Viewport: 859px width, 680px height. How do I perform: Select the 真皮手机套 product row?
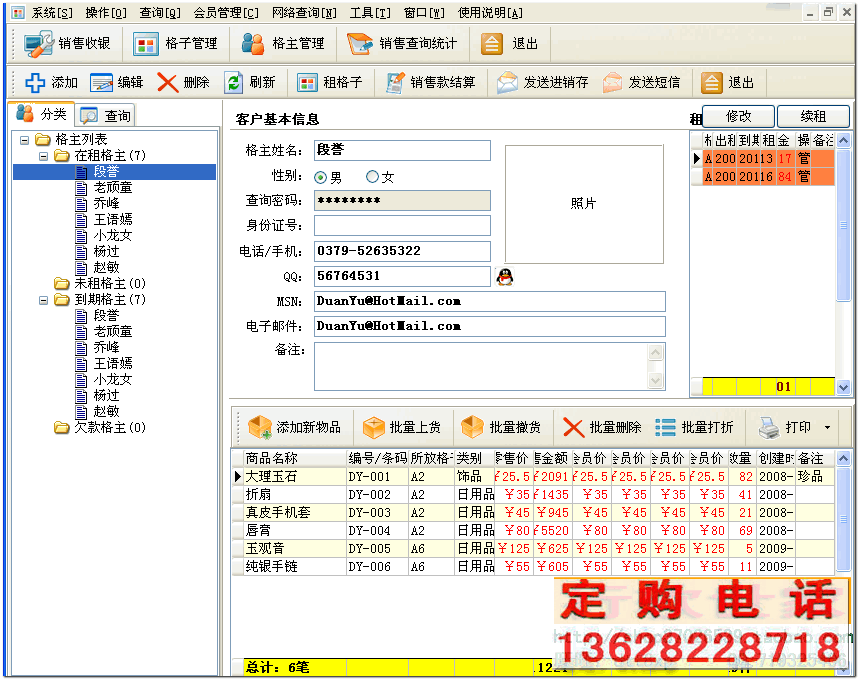click(534, 513)
